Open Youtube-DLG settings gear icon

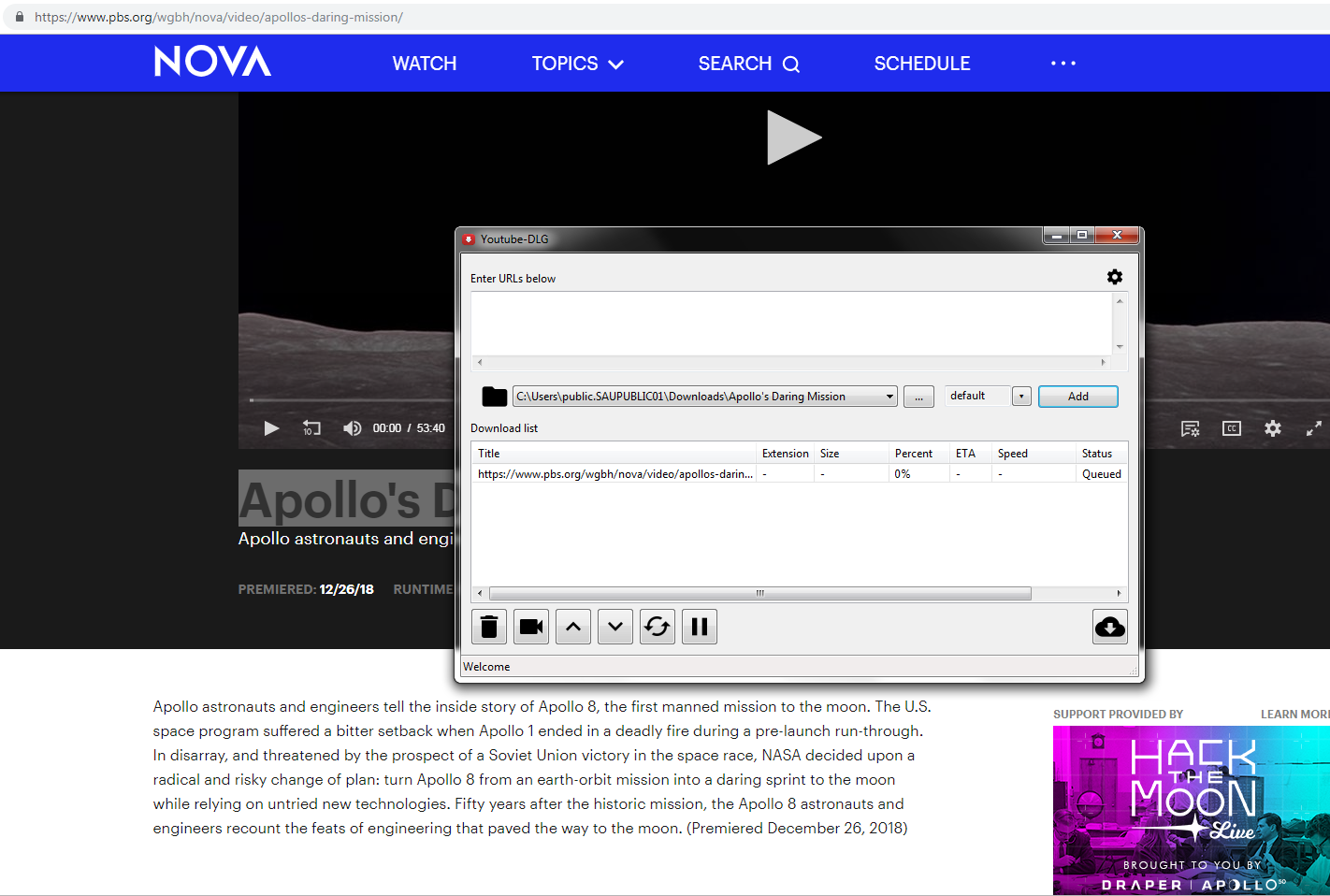click(x=1114, y=277)
